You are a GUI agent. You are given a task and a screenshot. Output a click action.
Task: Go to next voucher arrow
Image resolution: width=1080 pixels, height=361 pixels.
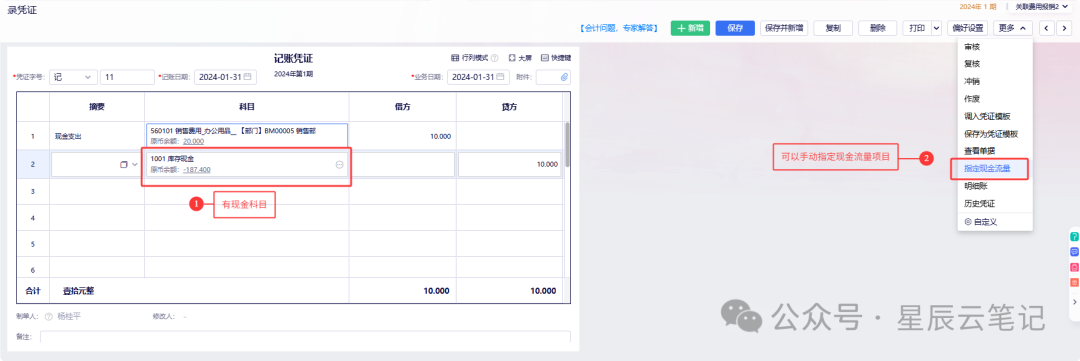click(x=1064, y=28)
